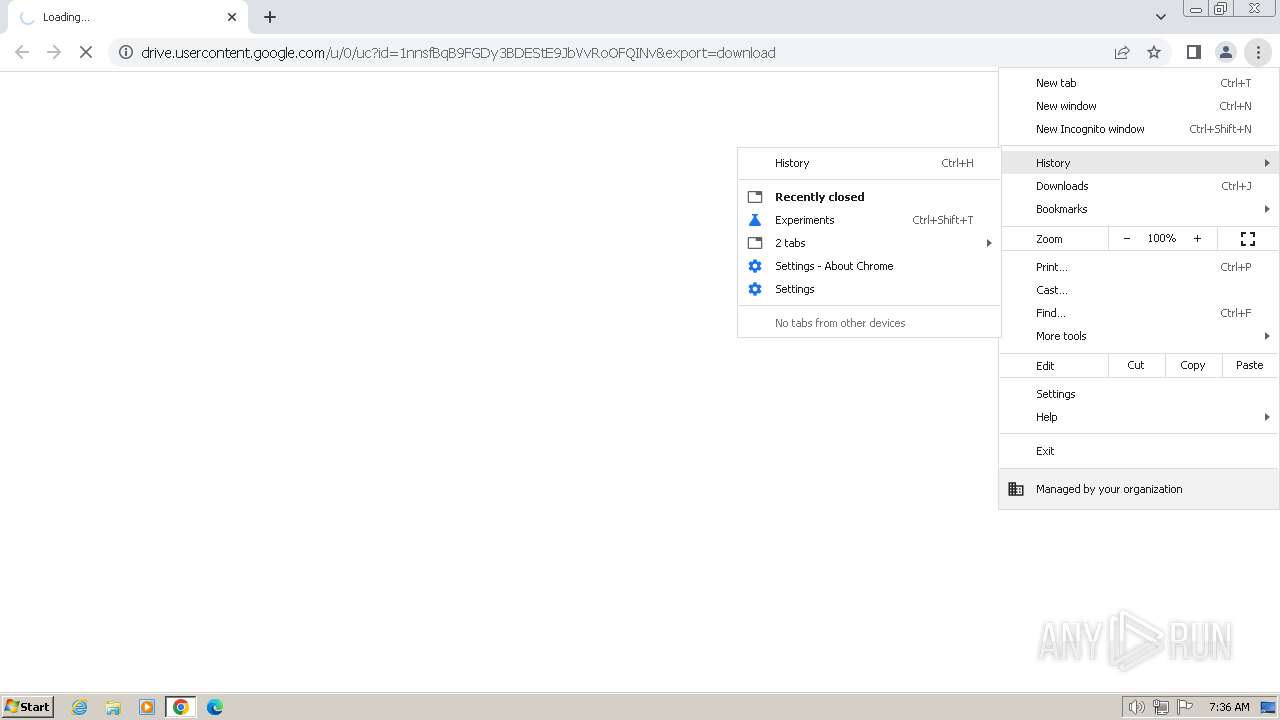Viewport: 1280px width, 720px height.
Task: Click the Experiments flask icon
Action: pos(755,220)
